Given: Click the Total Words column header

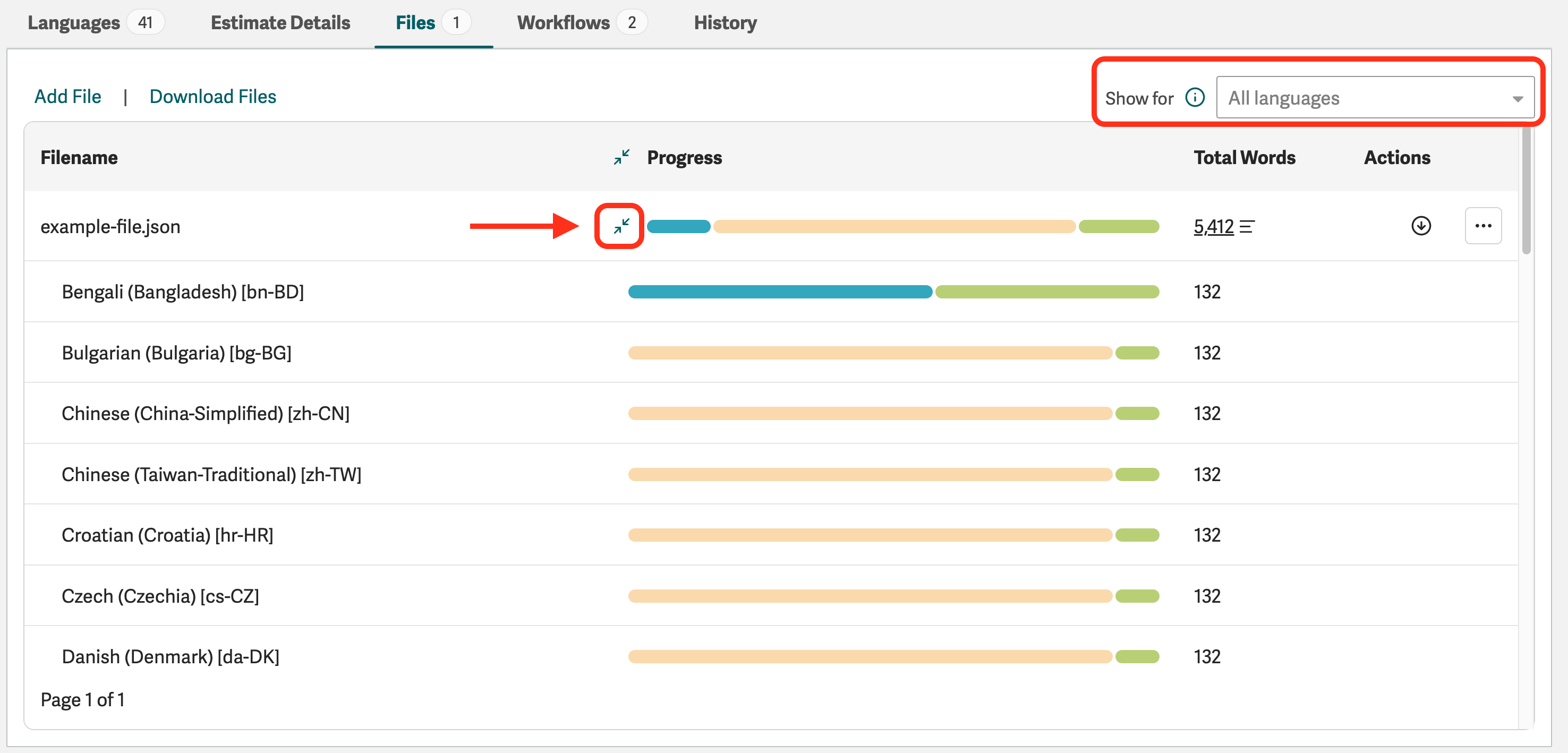Looking at the screenshot, I should pyautogui.click(x=1244, y=158).
